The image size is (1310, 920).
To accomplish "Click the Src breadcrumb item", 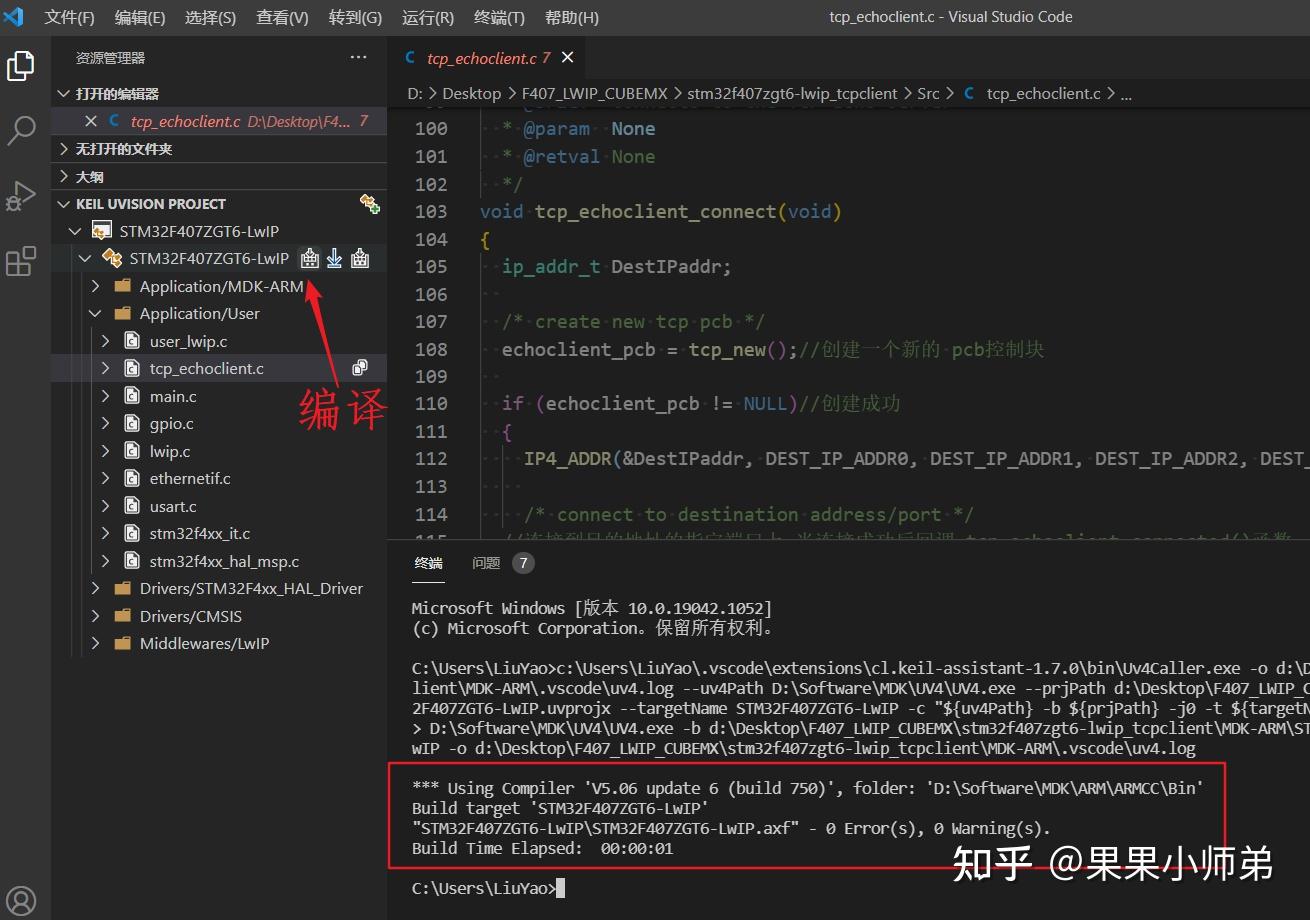I will [x=928, y=93].
